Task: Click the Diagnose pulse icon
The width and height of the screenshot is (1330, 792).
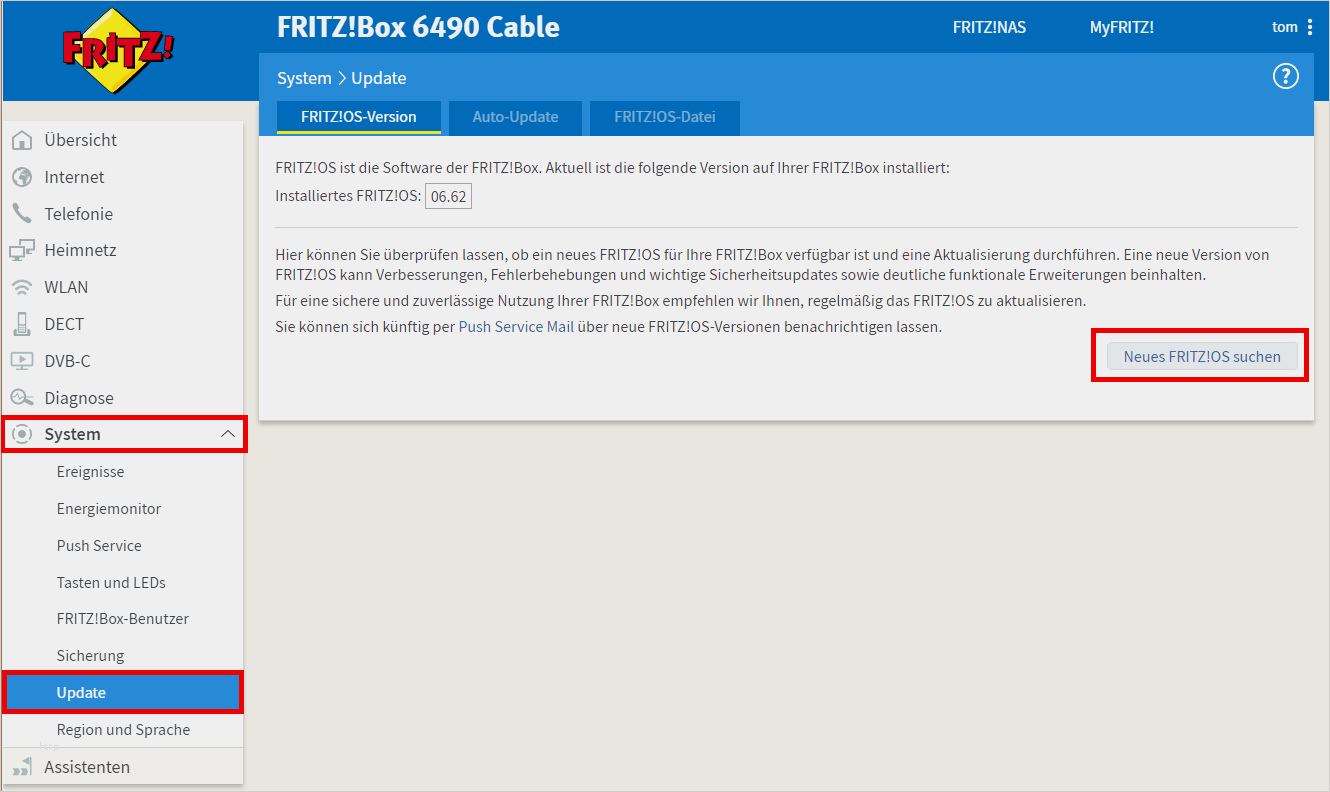Action: click(22, 398)
